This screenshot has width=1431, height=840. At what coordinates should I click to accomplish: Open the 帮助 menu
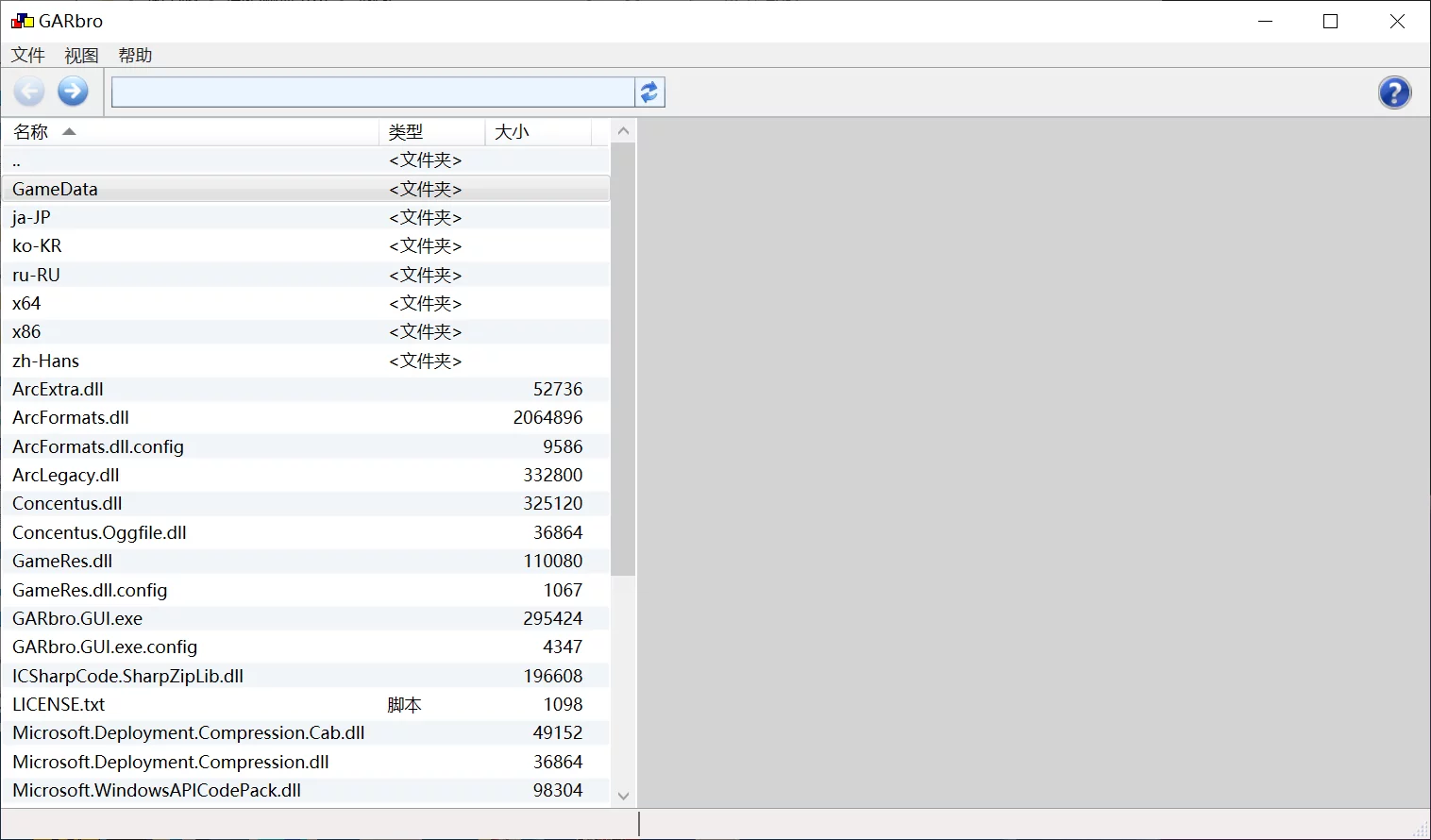click(x=135, y=56)
